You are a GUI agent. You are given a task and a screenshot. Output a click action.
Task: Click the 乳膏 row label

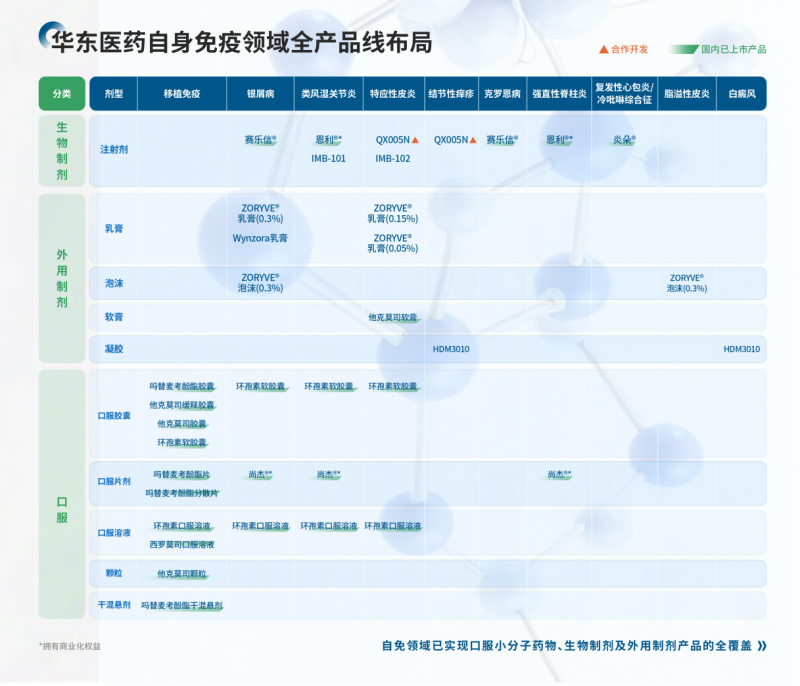[x=114, y=228]
